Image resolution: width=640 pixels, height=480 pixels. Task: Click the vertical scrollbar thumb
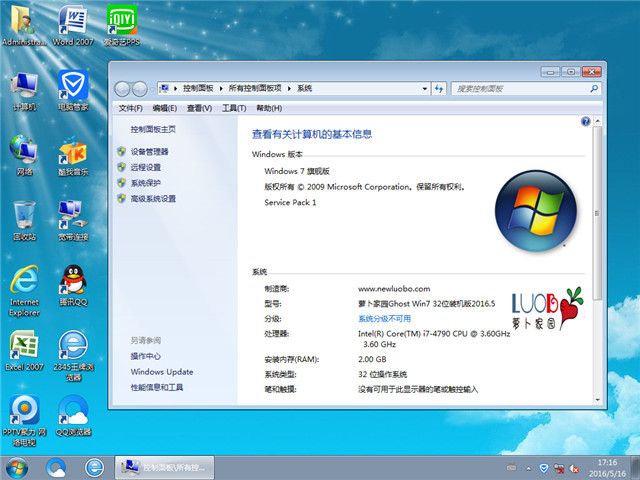(x=598, y=213)
